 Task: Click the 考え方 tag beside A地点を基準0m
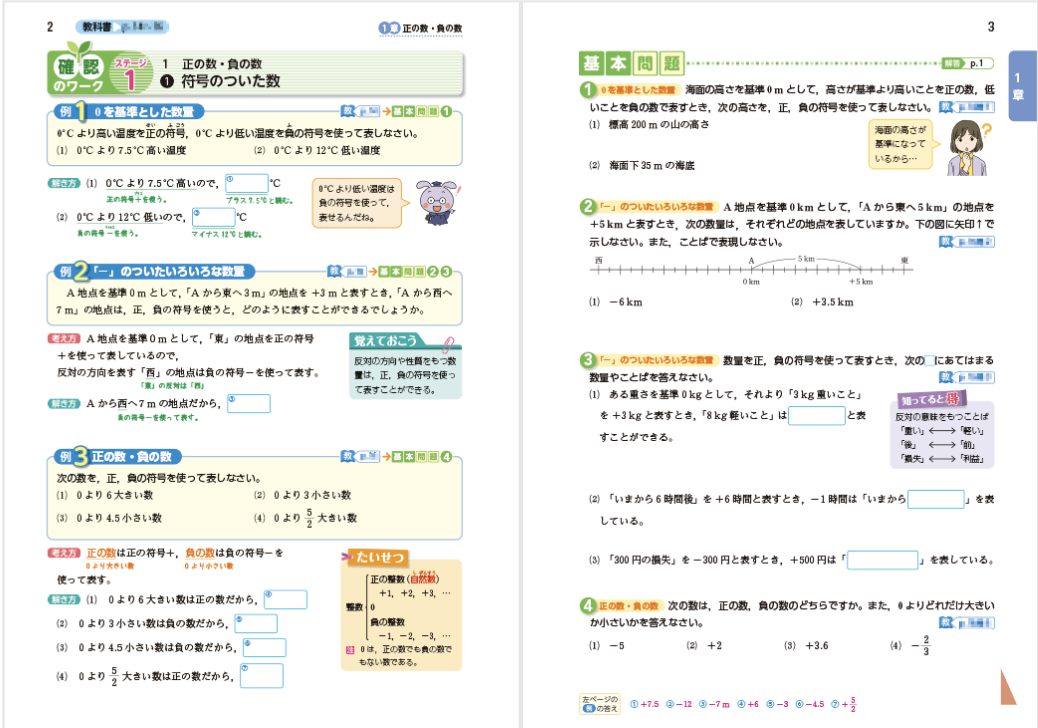pyautogui.click(x=64, y=339)
